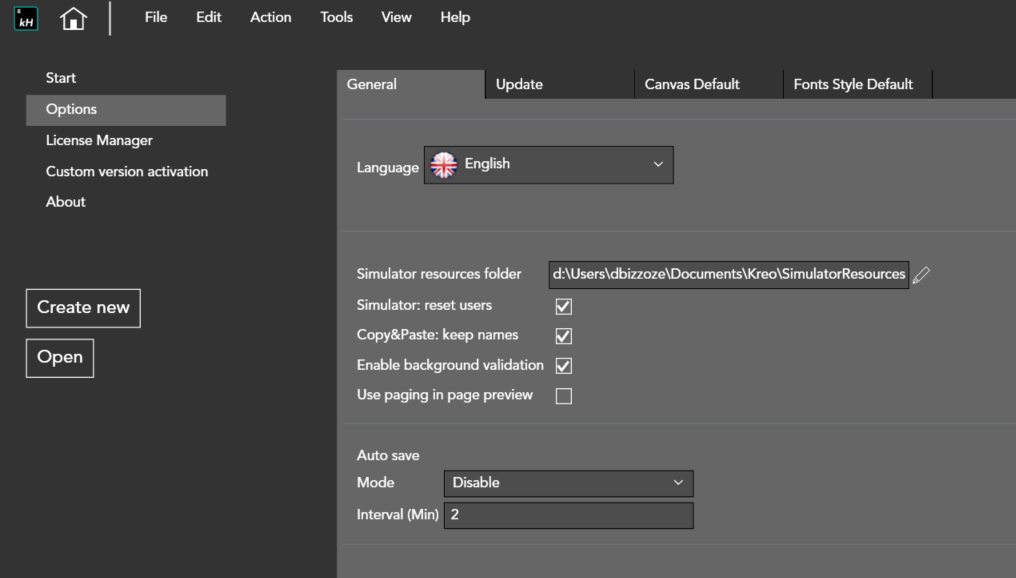
Task: Open the Language dropdown
Action: pyautogui.click(x=548, y=165)
